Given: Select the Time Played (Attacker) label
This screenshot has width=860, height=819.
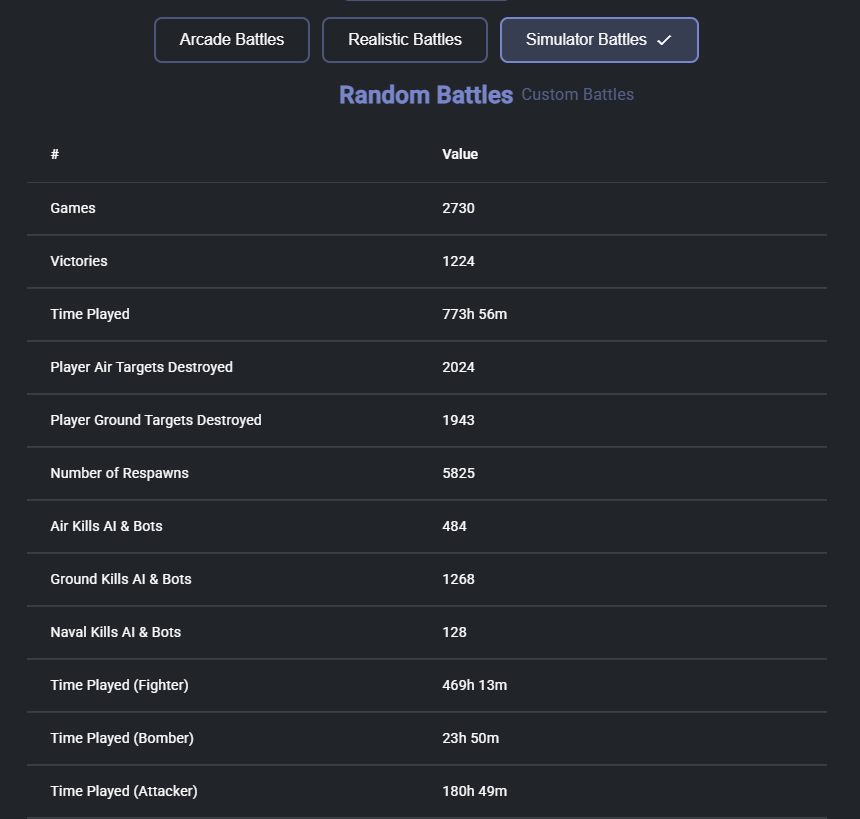Looking at the screenshot, I should (x=124, y=791).
